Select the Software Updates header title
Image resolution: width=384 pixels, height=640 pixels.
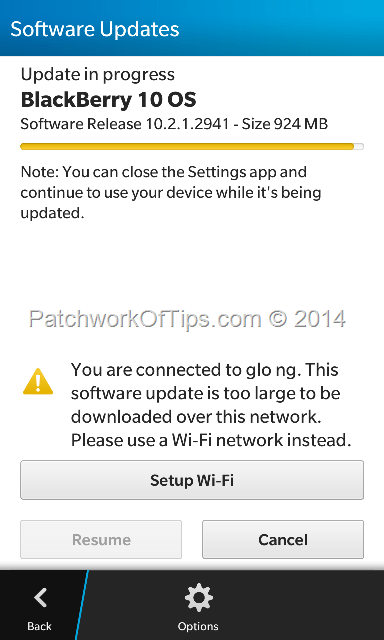pyautogui.click(x=95, y=29)
